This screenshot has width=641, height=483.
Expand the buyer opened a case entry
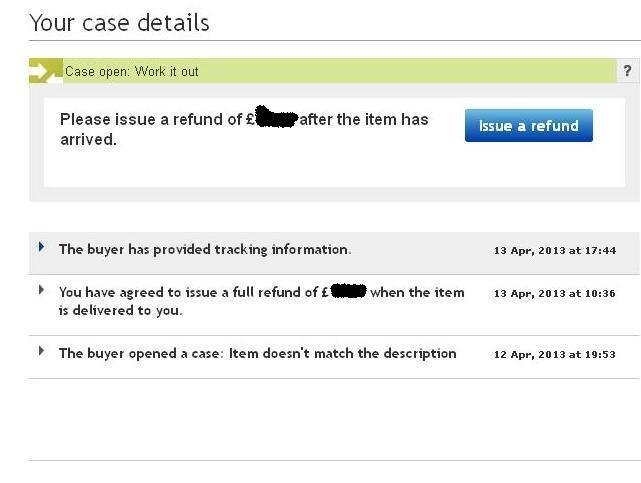[41, 351]
